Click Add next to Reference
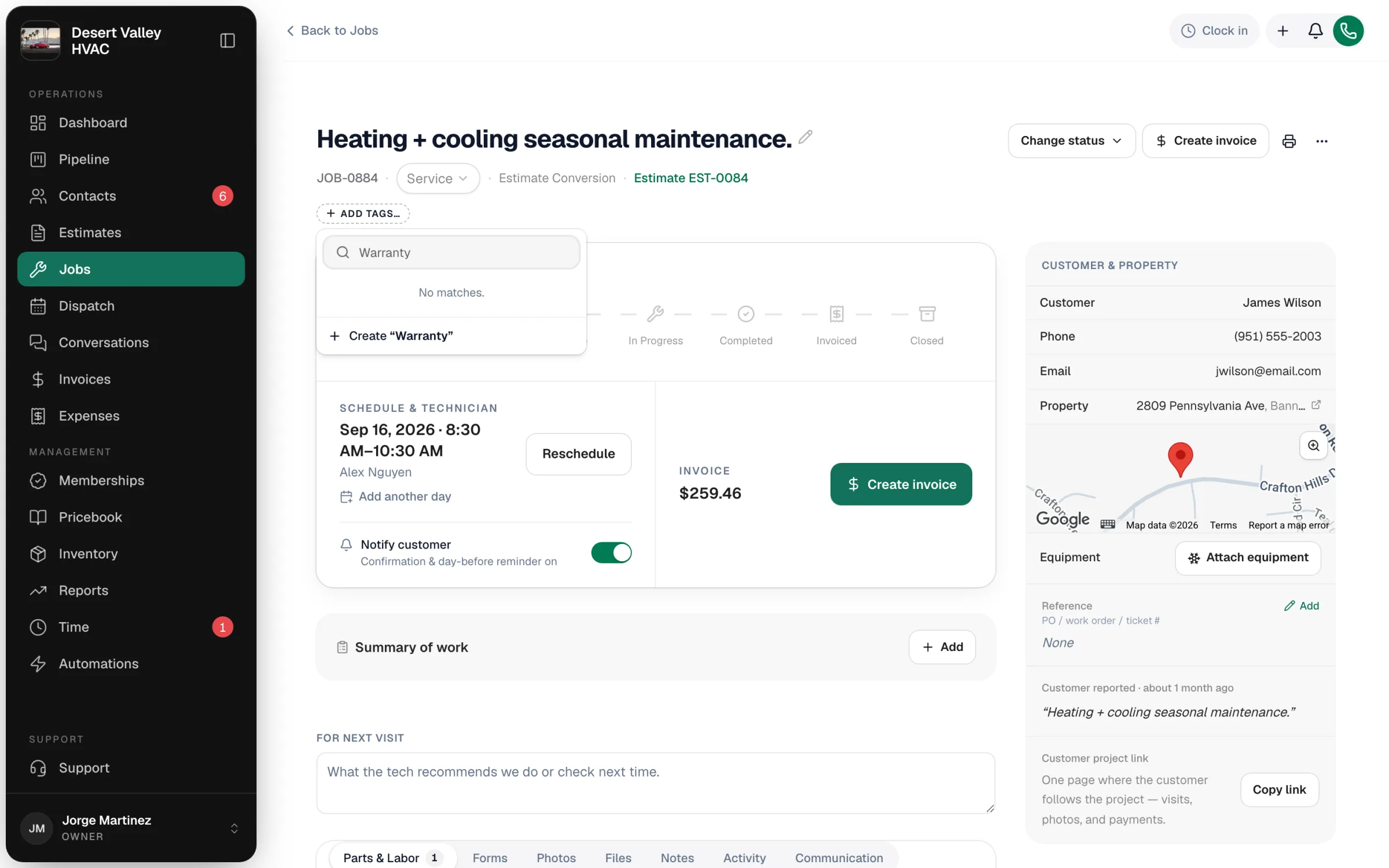 click(x=1302, y=606)
